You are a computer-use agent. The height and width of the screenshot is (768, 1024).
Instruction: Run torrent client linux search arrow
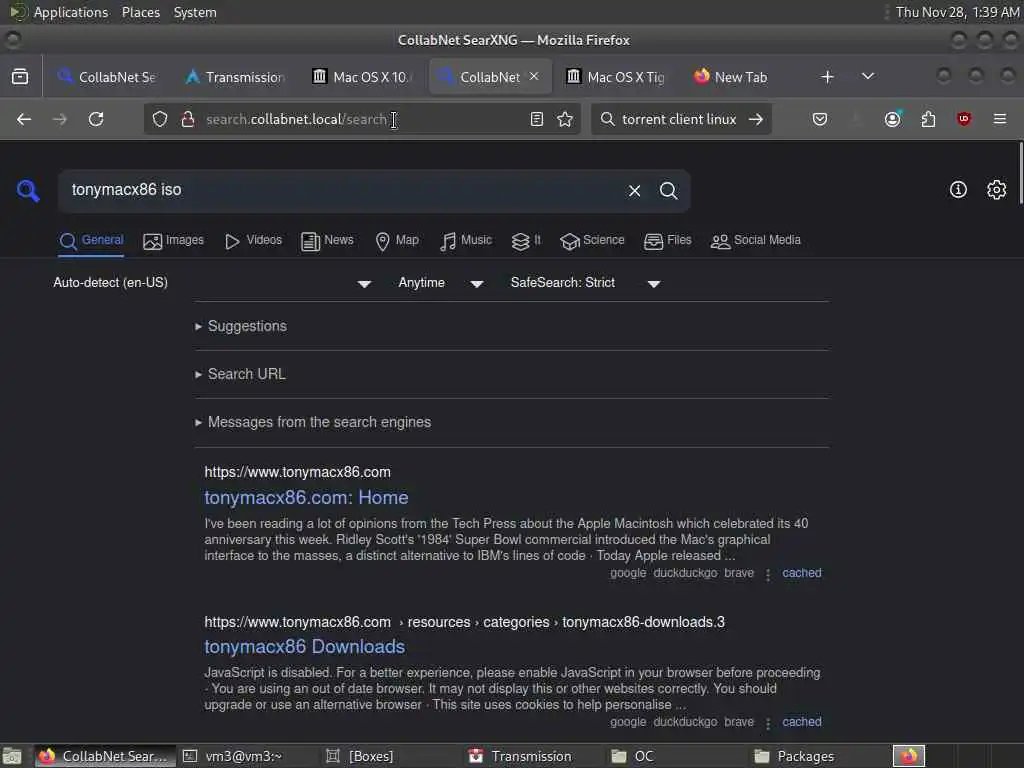point(756,119)
